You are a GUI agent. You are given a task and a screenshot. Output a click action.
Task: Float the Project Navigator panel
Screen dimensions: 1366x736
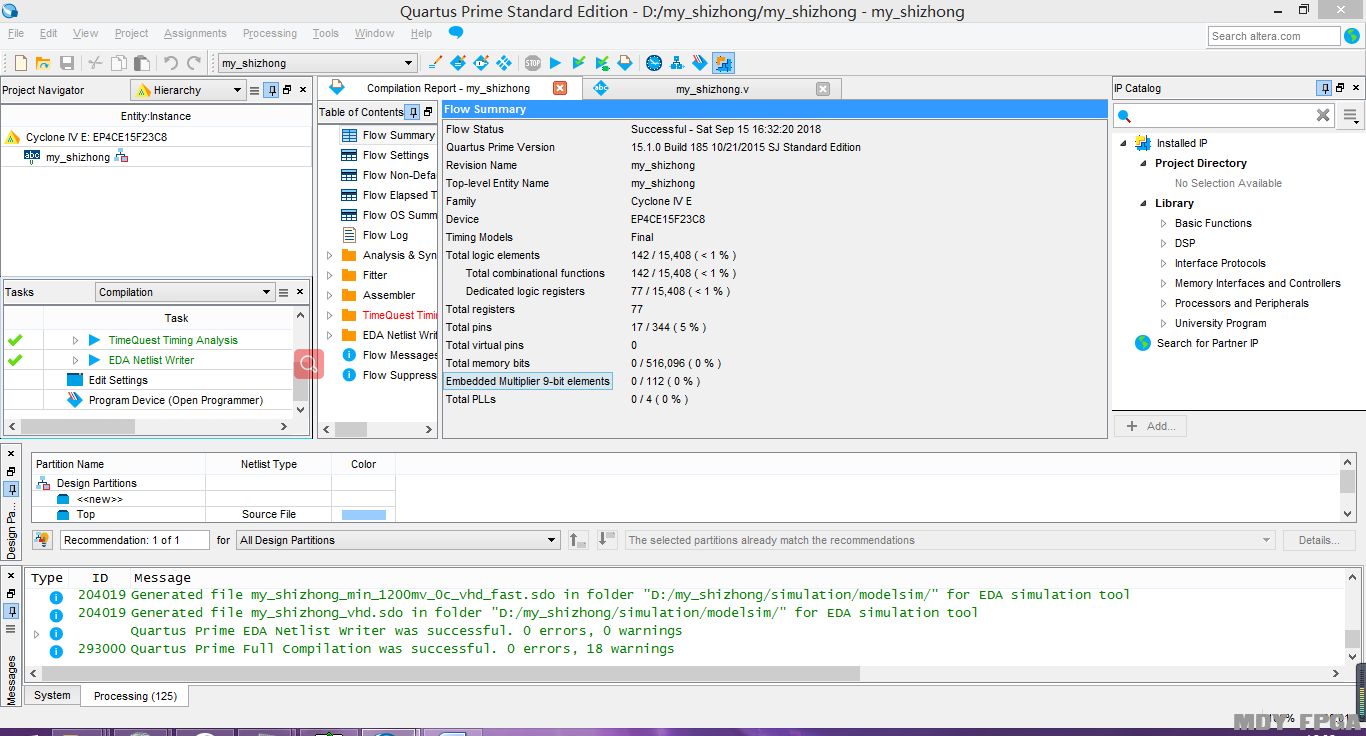tap(287, 90)
